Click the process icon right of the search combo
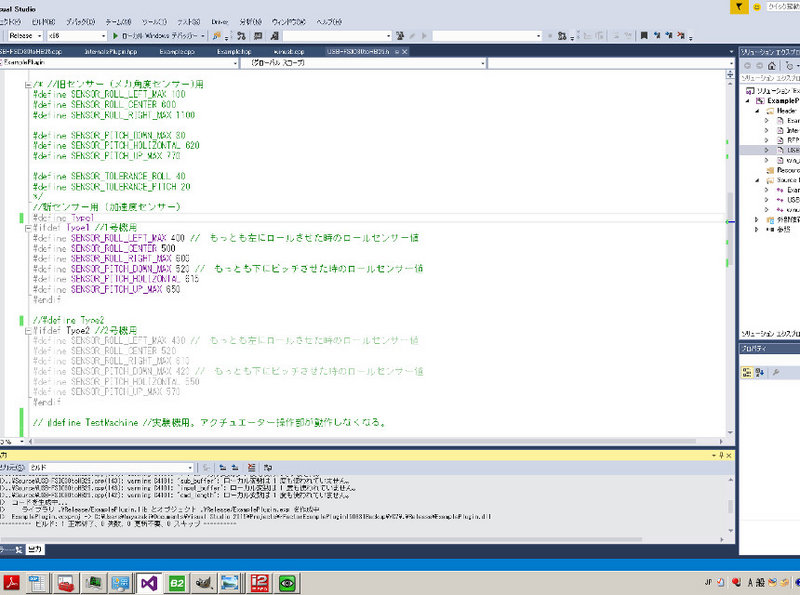The height and width of the screenshot is (595, 800). point(400,36)
